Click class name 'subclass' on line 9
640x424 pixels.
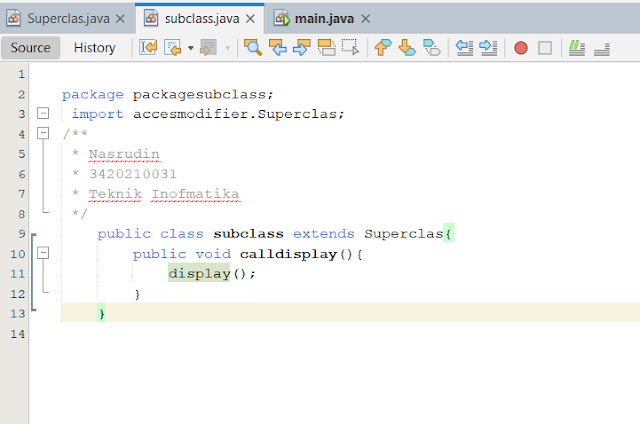tap(248, 234)
